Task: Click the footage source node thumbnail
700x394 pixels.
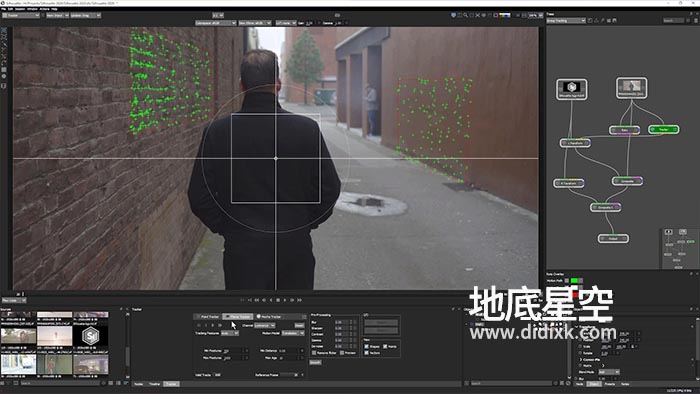Action: (631, 87)
